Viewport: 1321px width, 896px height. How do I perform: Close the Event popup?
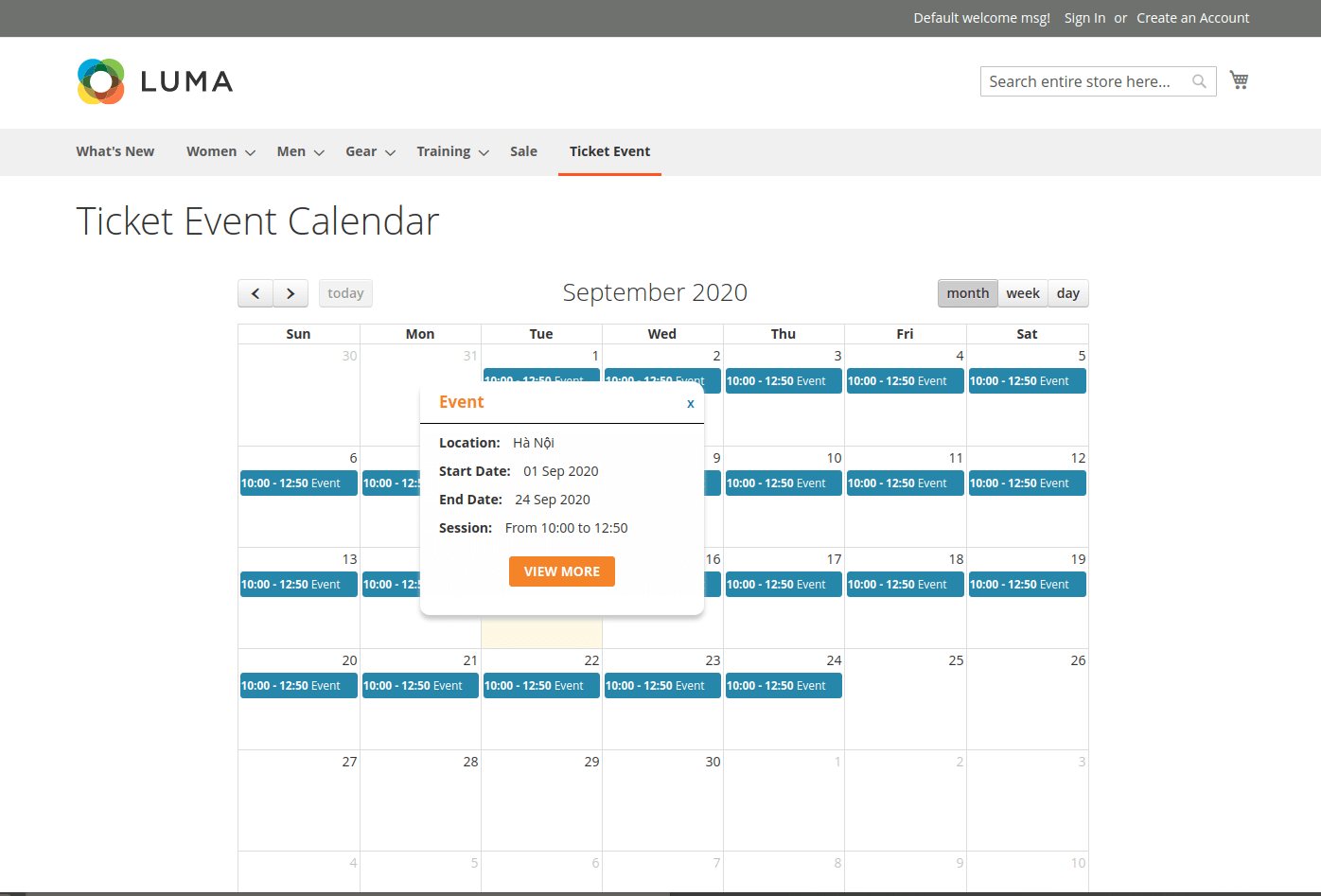691,403
